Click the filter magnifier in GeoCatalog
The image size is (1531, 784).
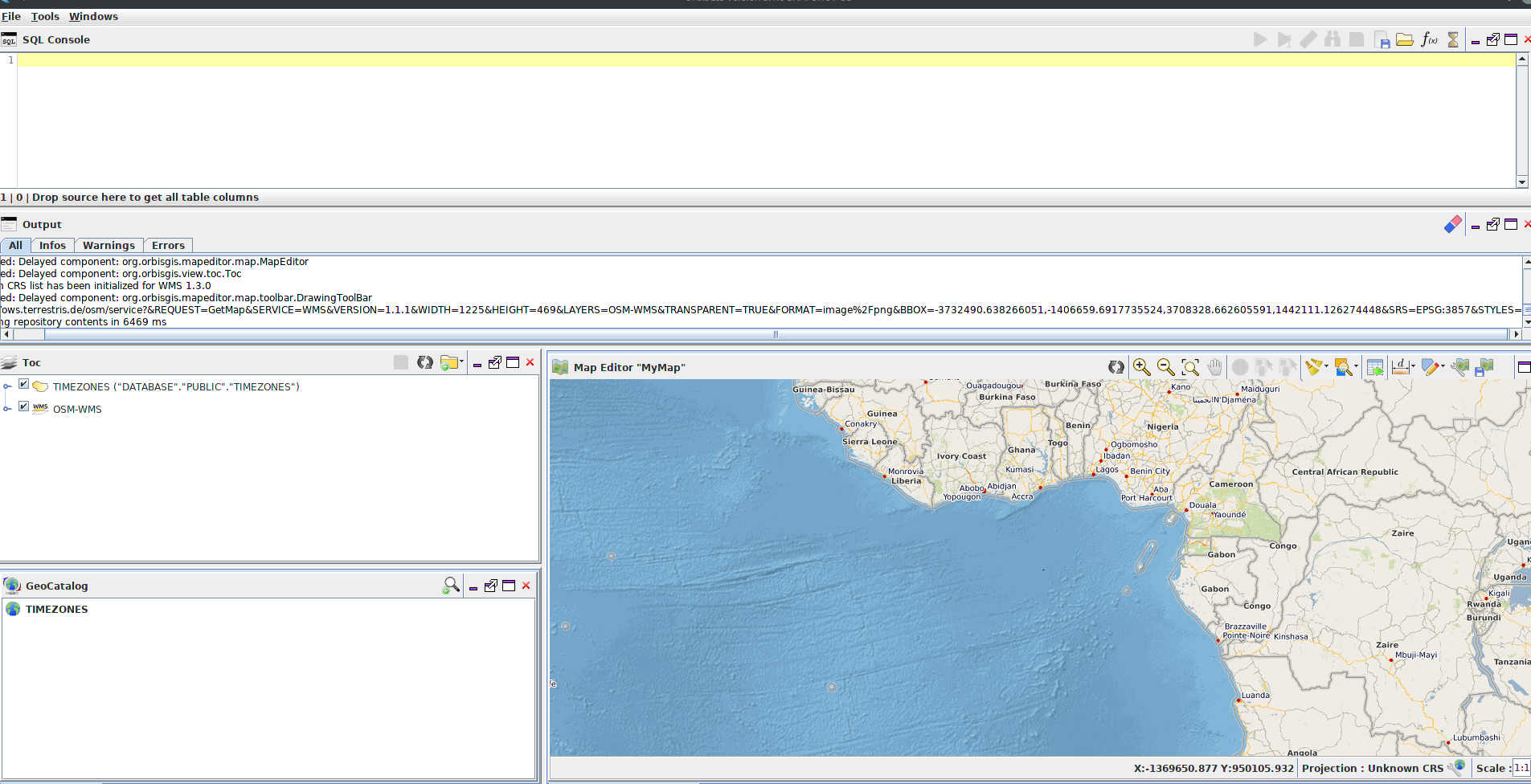click(x=451, y=586)
